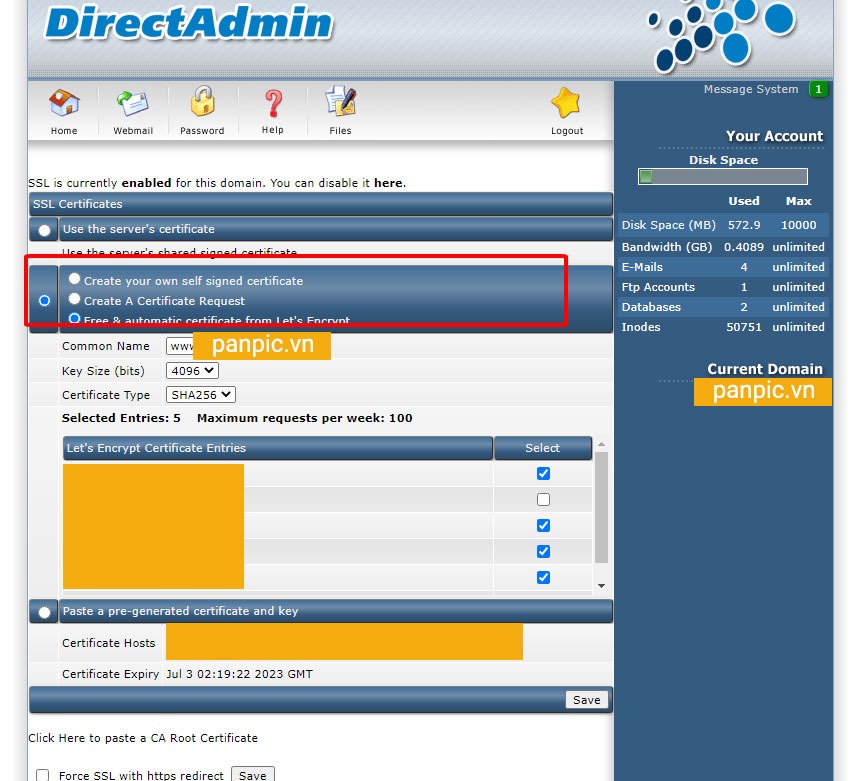Check the unchecked second Let's Encrypt entry
Screen dimensions: 858x781
pos(543,499)
